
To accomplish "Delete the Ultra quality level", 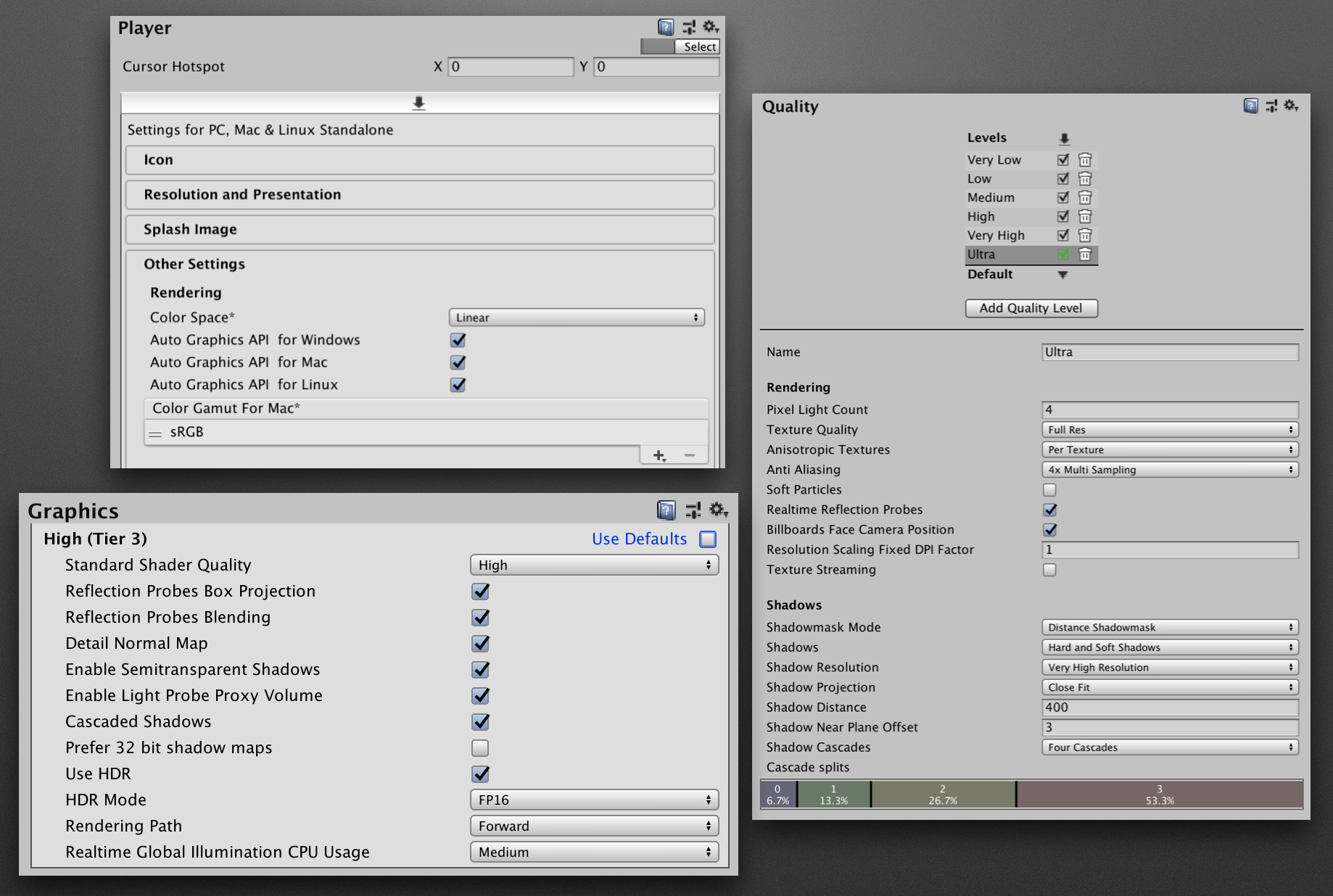I will pos(1085,254).
